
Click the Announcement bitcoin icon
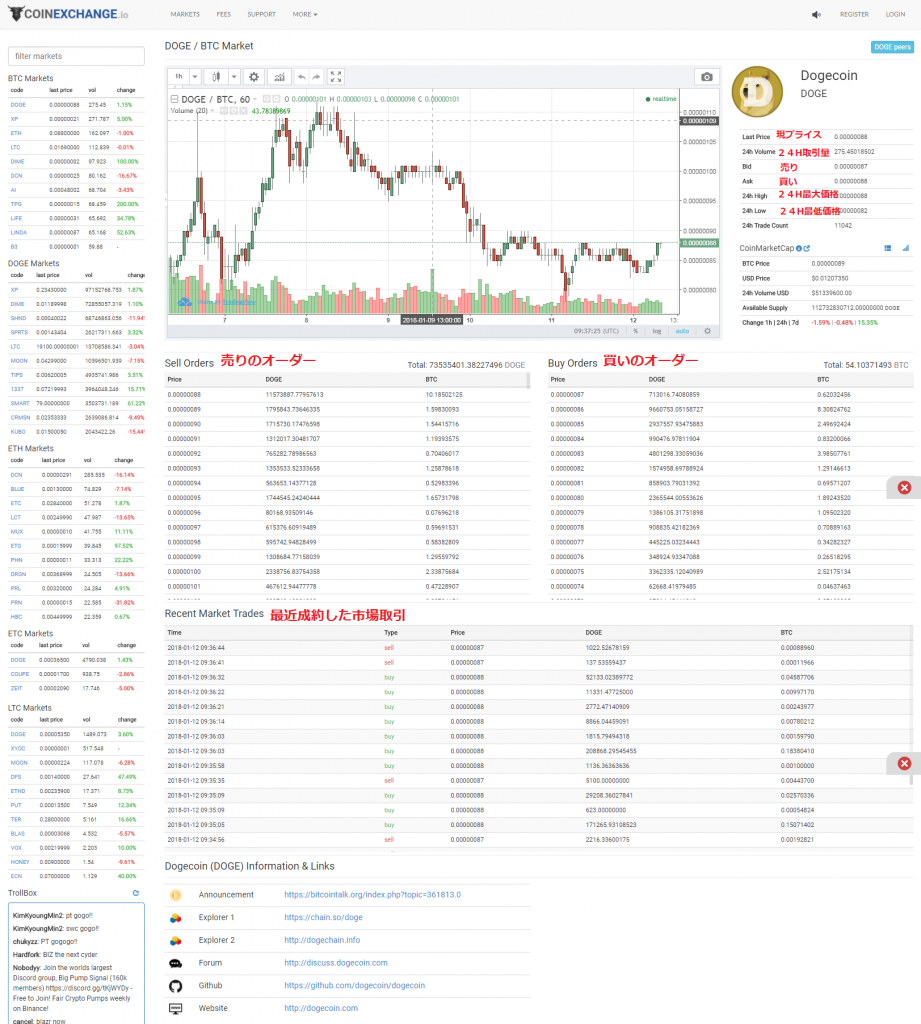pyautogui.click(x=175, y=895)
